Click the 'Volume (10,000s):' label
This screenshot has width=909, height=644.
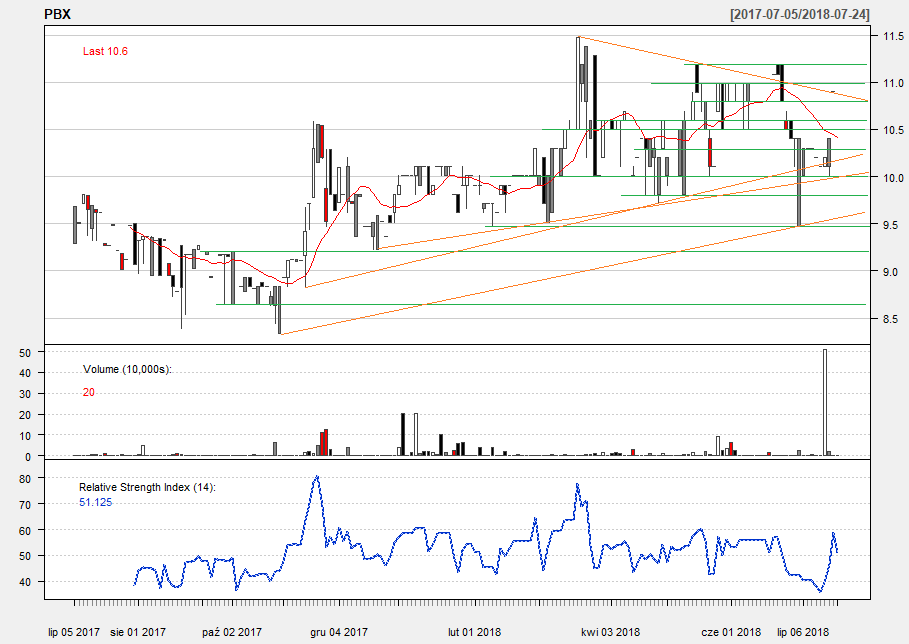(x=128, y=369)
